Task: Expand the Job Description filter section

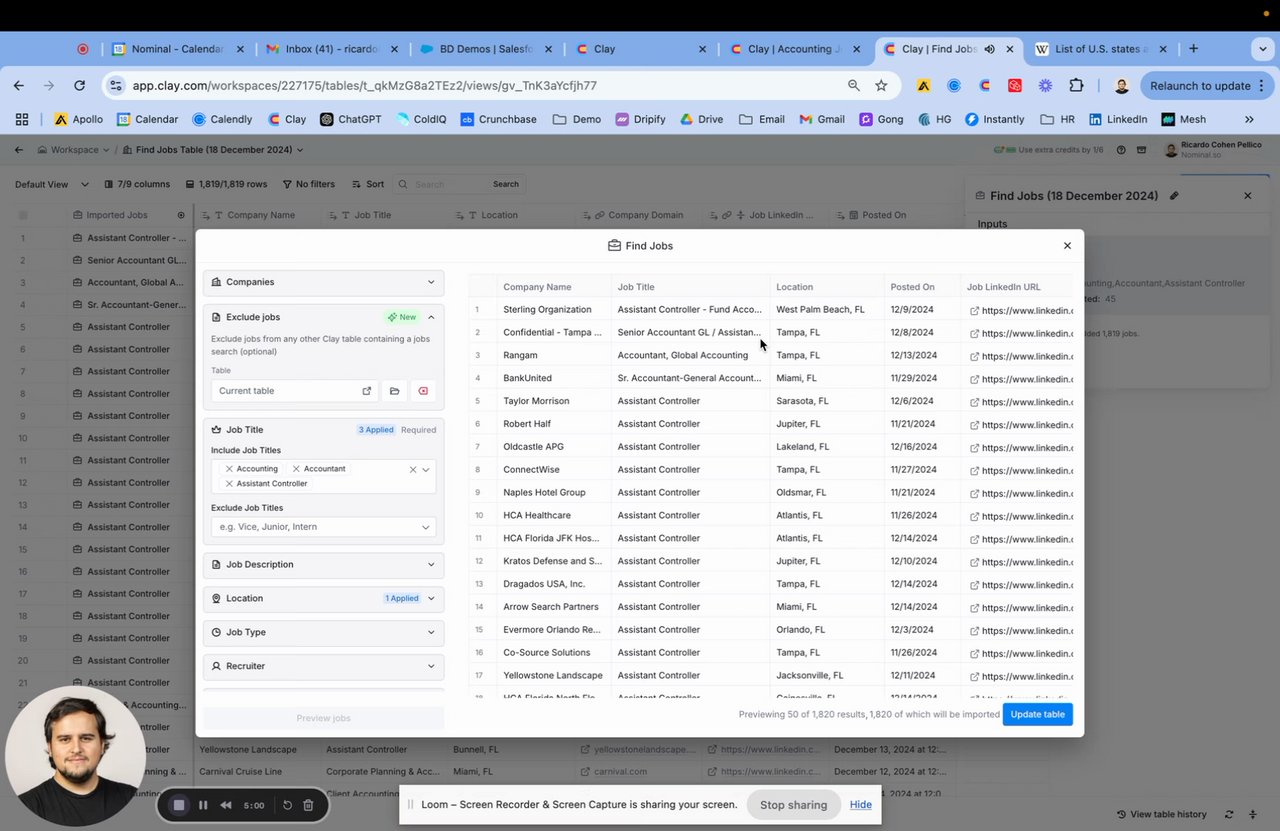Action: click(x=323, y=565)
